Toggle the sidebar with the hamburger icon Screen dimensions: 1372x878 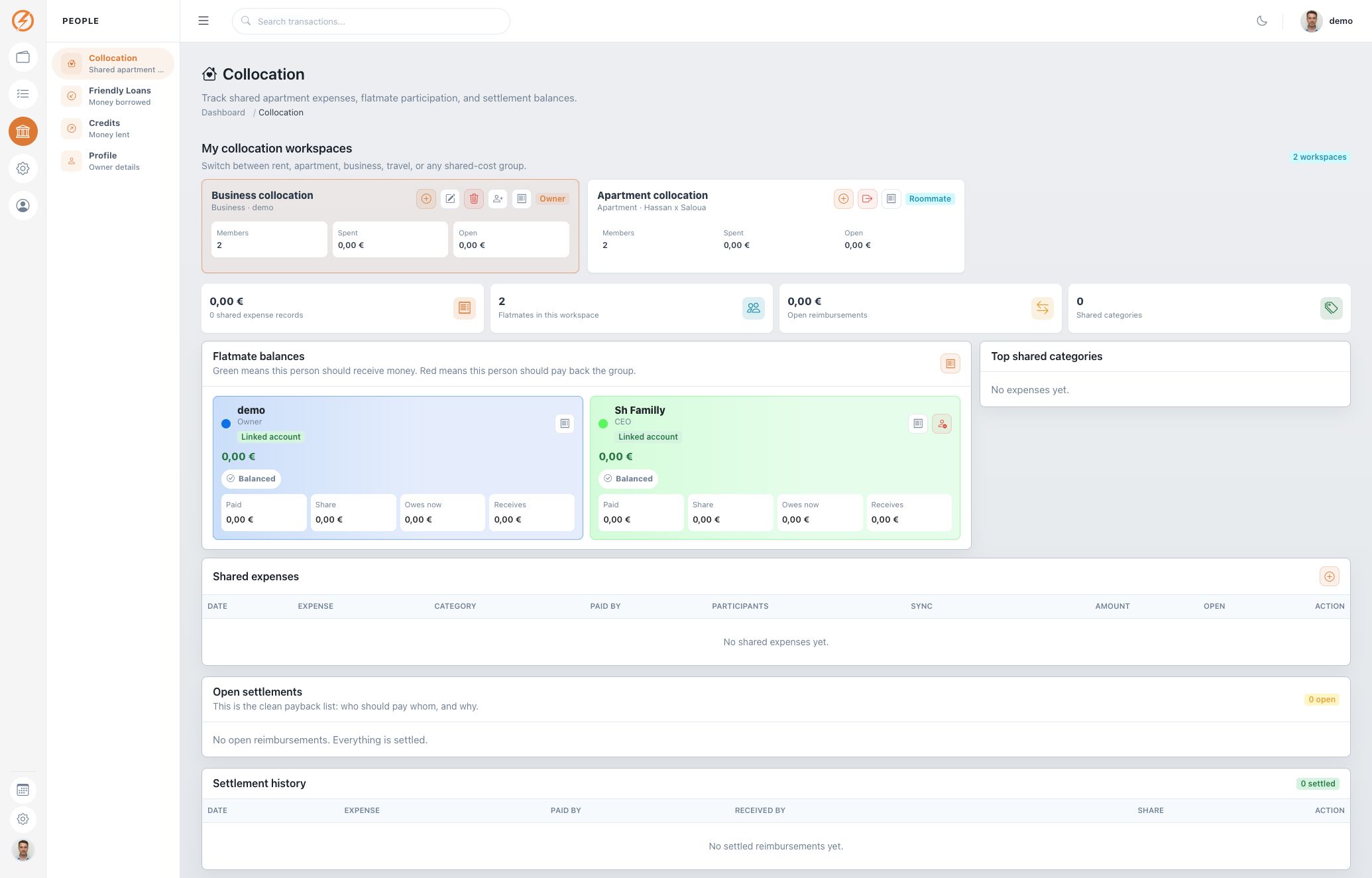click(x=203, y=21)
